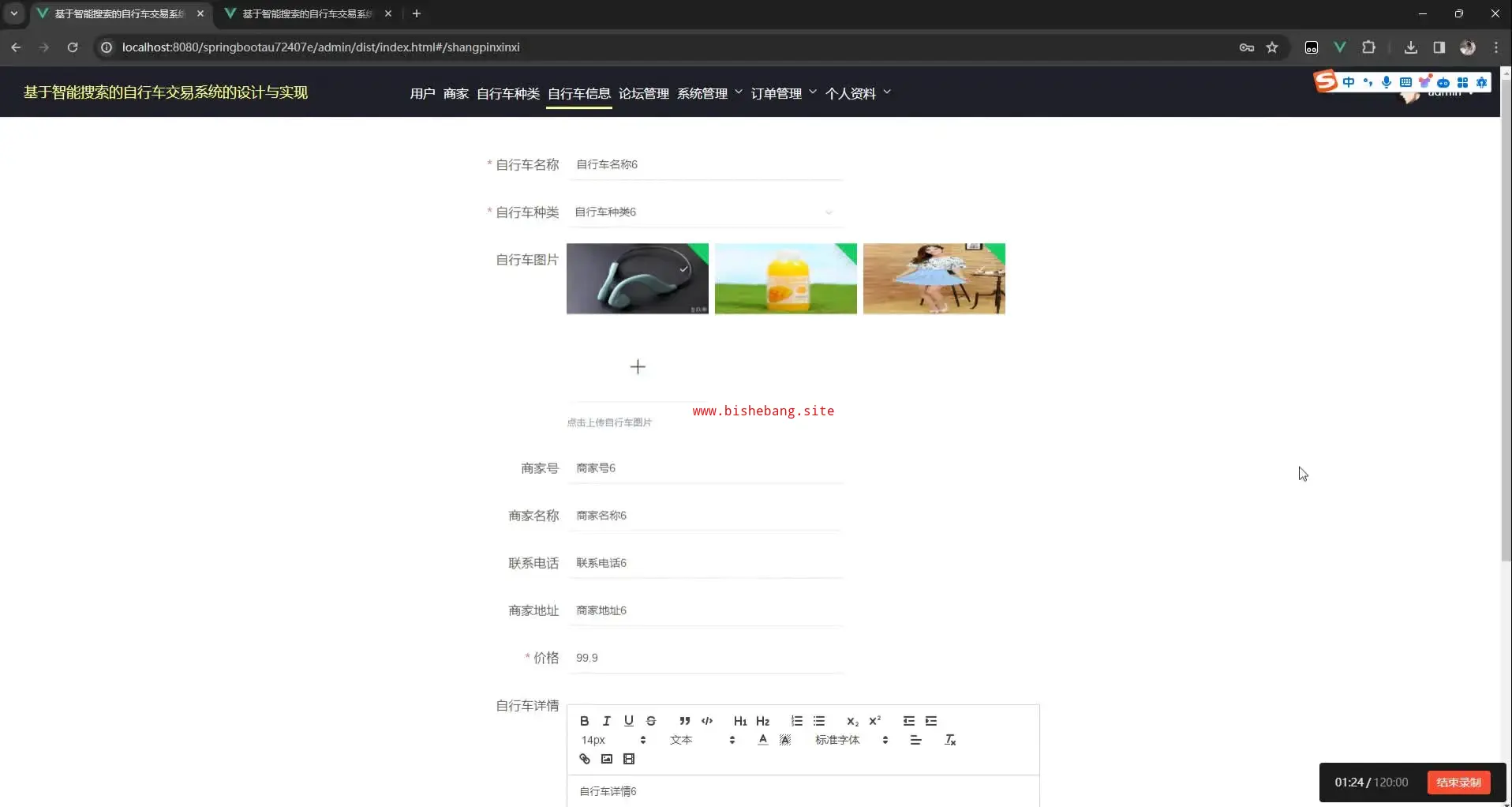Expand the 自行车种类 select dropdown

click(704, 212)
